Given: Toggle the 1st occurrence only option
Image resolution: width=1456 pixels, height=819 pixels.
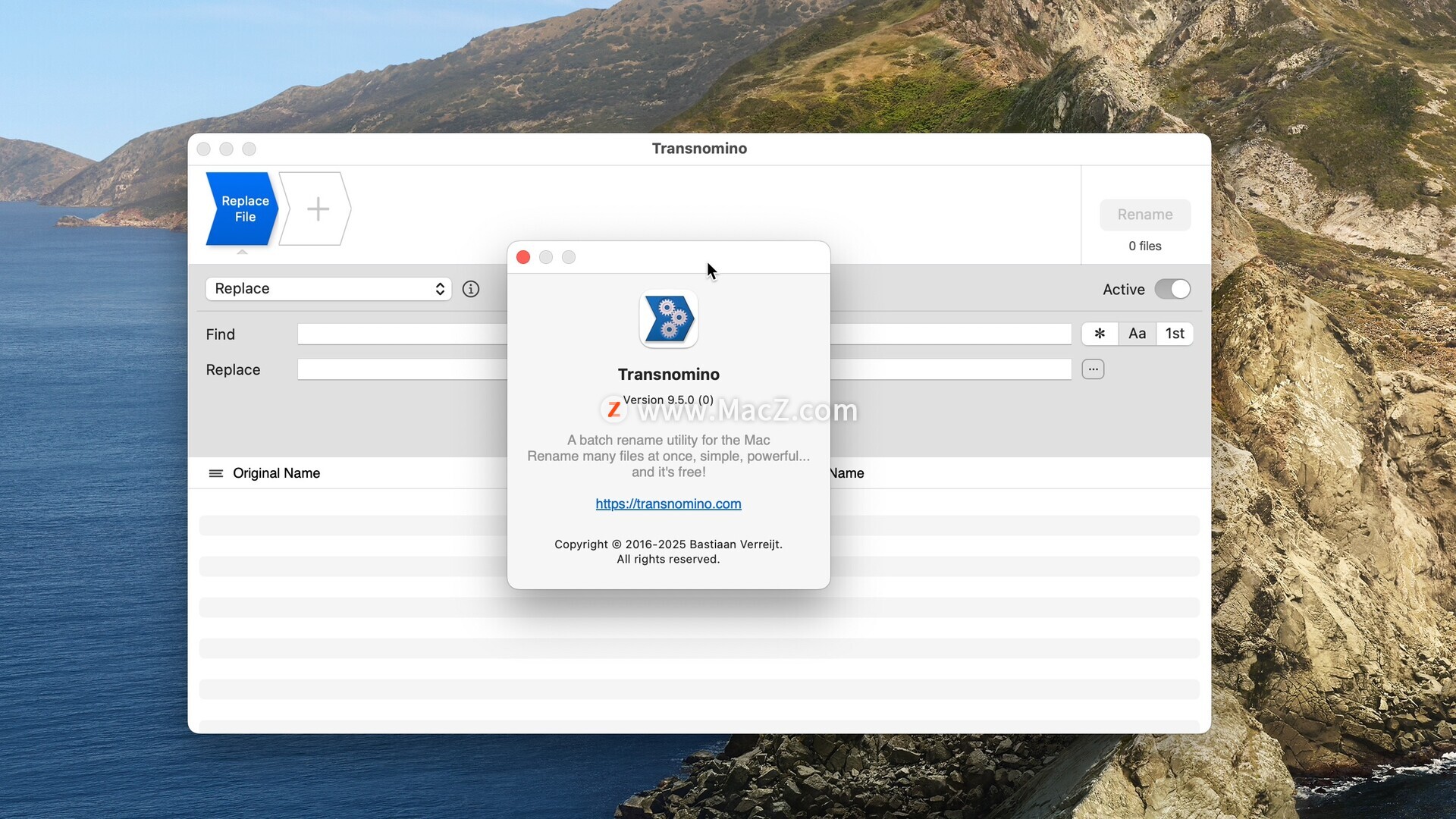Looking at the screenshot, I should pos(1175,334).
